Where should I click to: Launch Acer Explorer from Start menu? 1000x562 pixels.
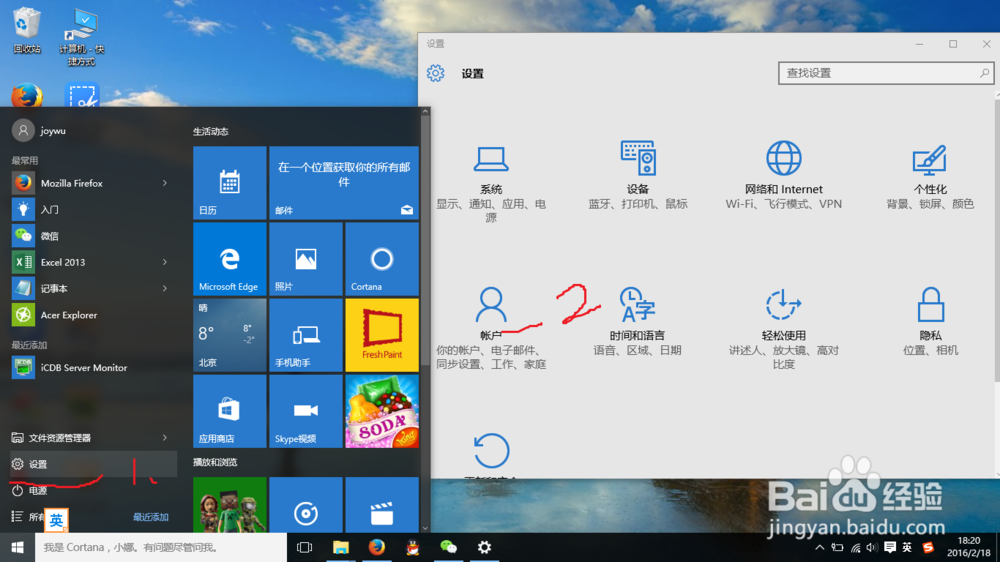(93, 315)
